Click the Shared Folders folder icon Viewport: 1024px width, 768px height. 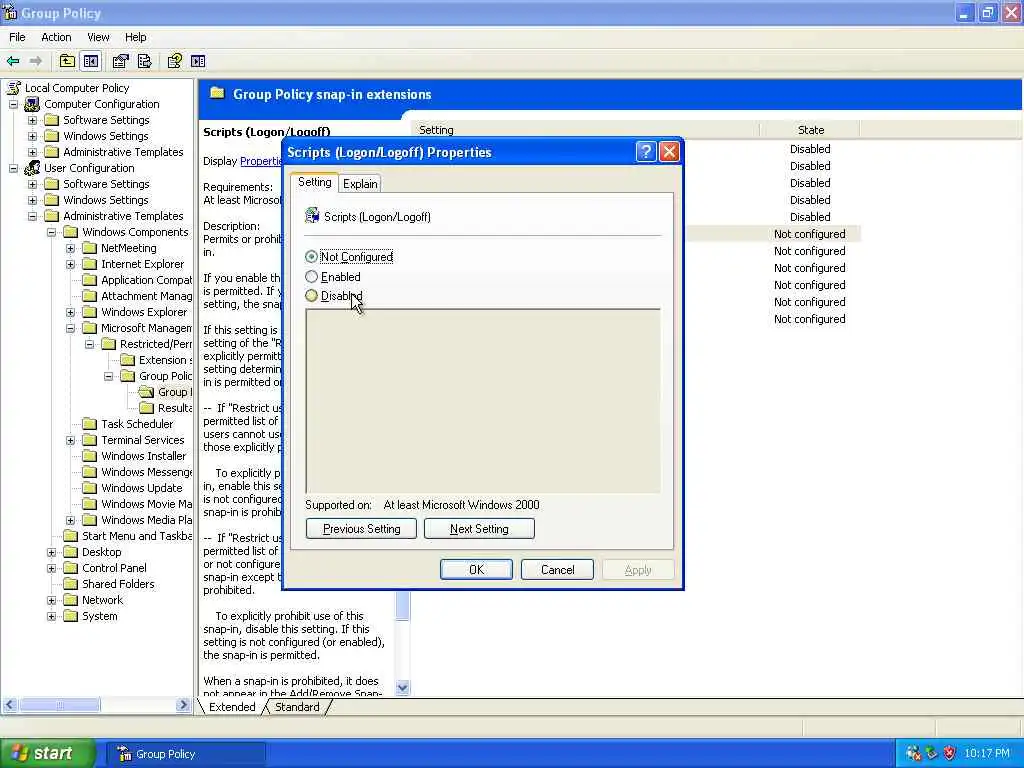(x=71, y=584)
